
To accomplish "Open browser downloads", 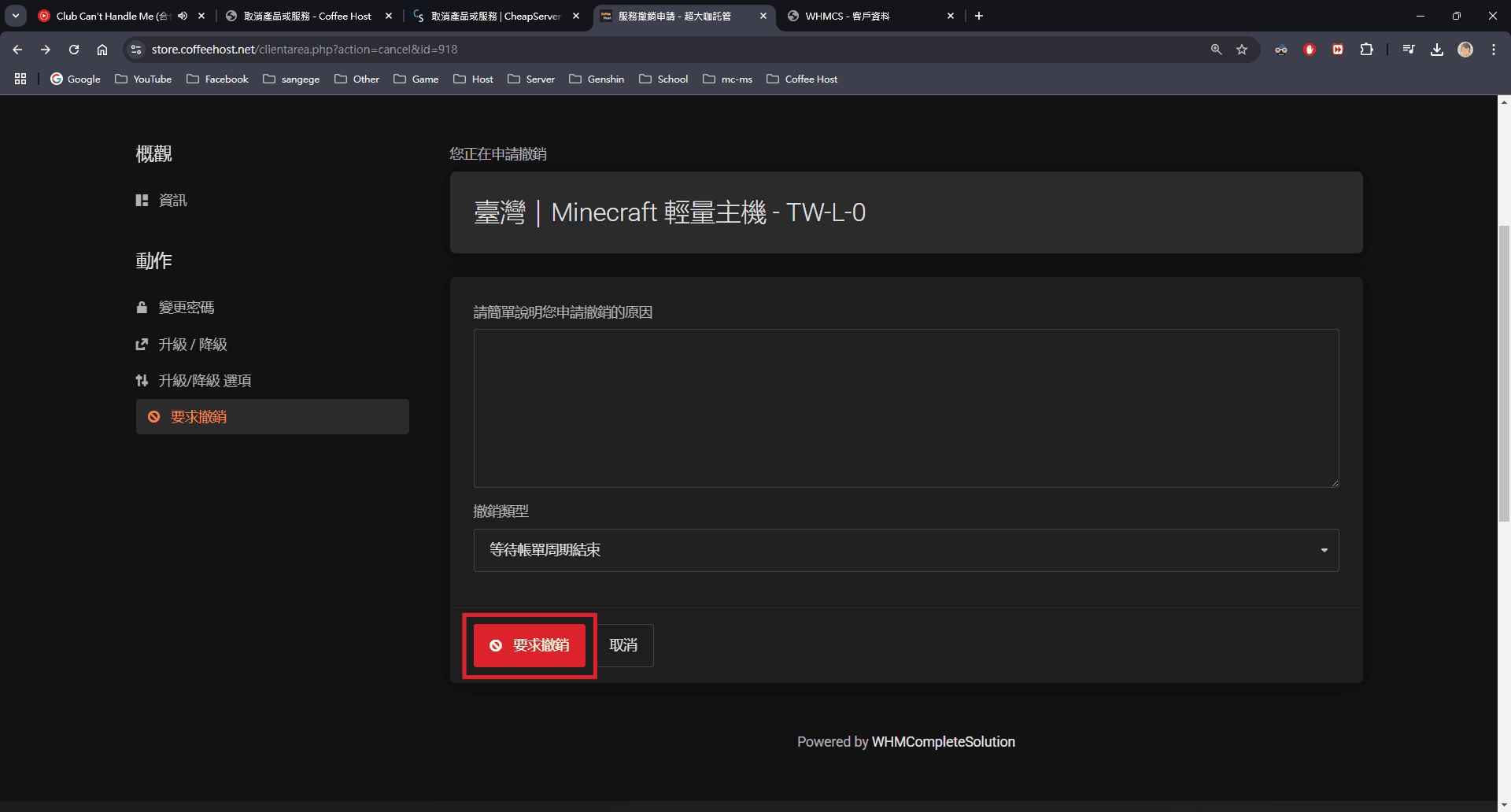I will (1437, 50).
